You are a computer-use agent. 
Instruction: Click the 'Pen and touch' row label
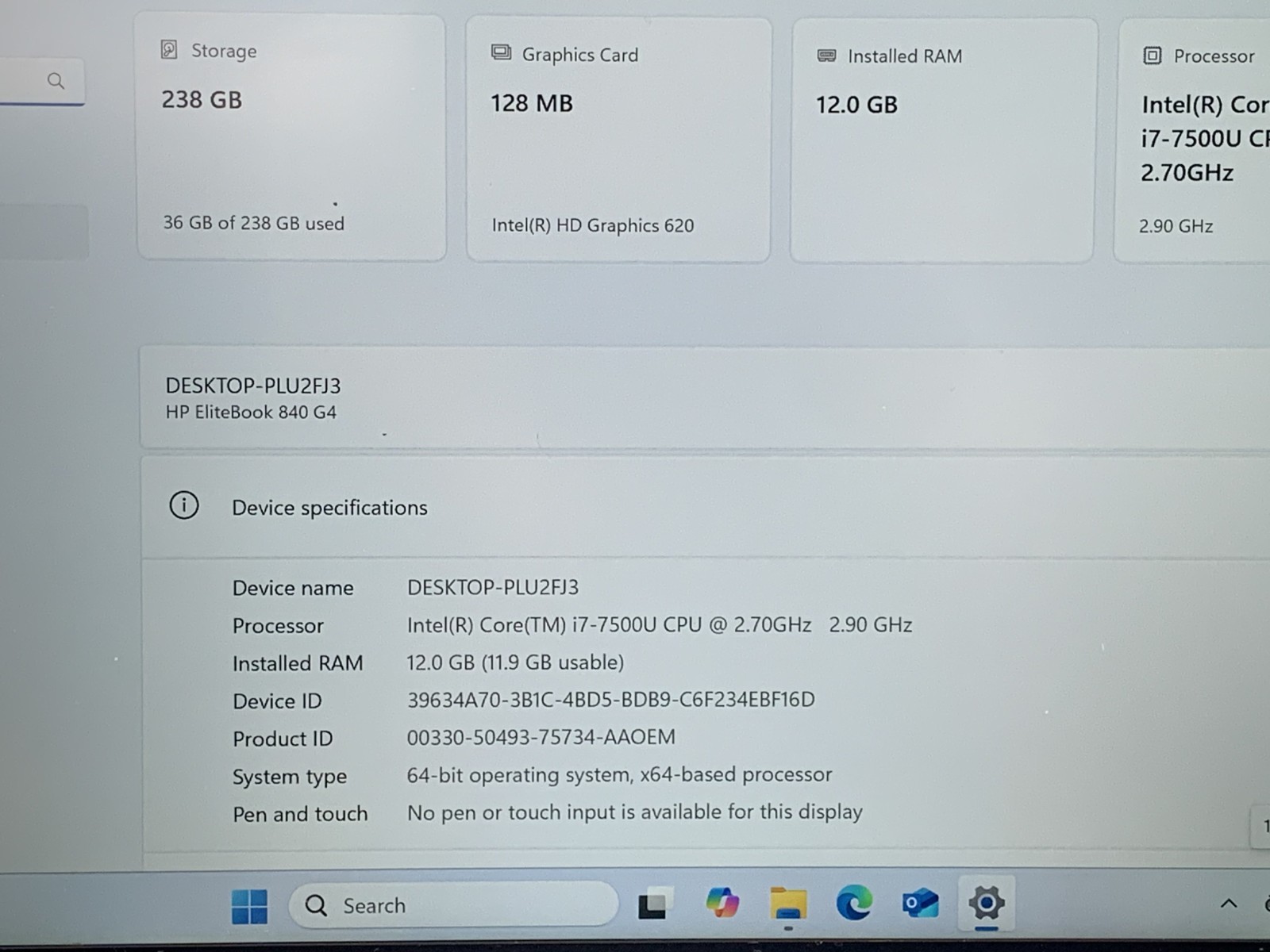click(300, 814)
